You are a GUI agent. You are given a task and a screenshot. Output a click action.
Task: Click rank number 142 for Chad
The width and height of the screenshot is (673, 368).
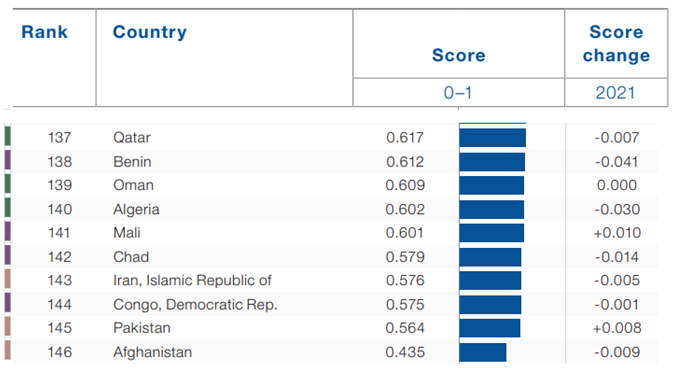(x=59, y=257)
